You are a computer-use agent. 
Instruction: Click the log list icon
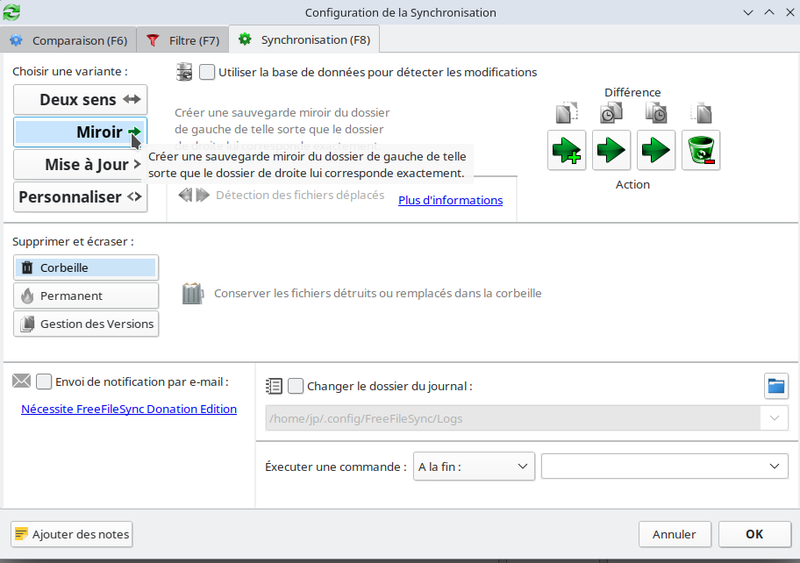(274, 386)
